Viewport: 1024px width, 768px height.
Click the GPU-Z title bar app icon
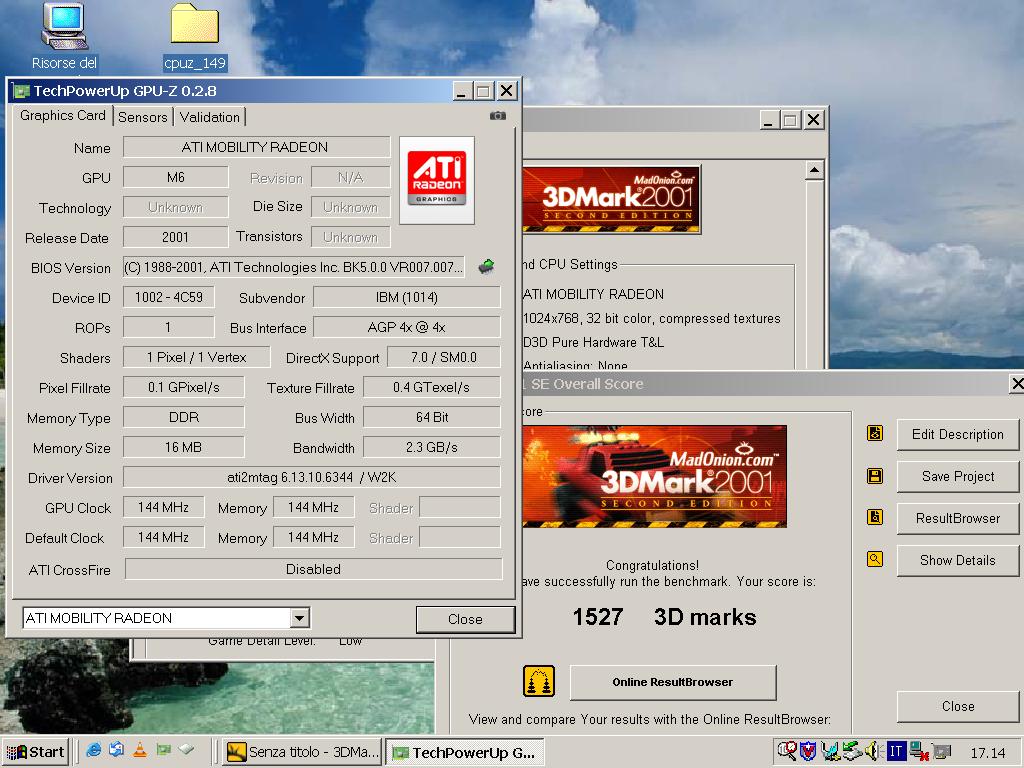[22, 91]
